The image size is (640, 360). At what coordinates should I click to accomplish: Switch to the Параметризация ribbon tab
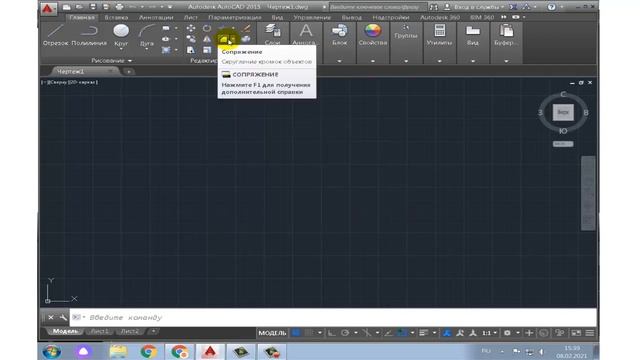(235, 18)
